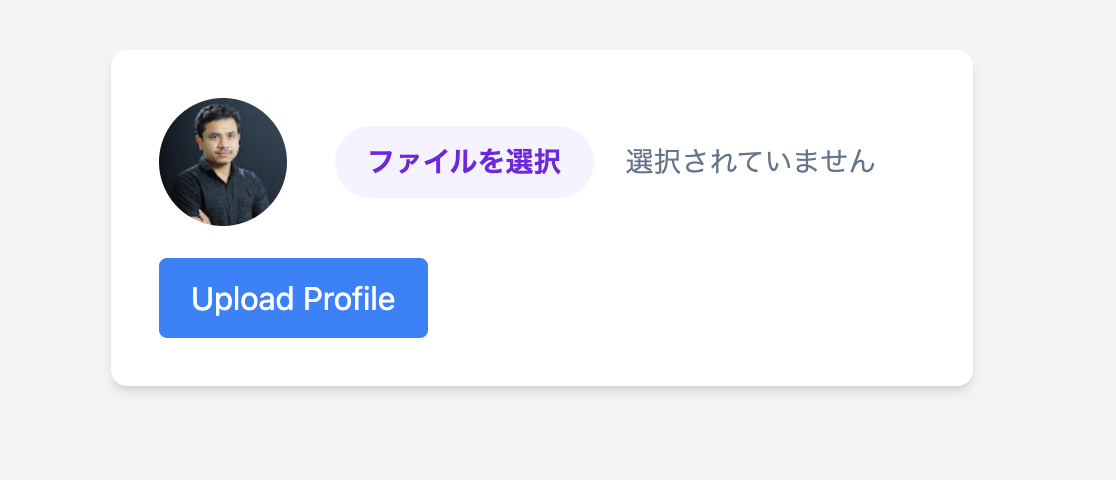This screenshot has width=1116, height=480.
Task: Hit Upload Profile below the avatar
Action: [293, 298]
